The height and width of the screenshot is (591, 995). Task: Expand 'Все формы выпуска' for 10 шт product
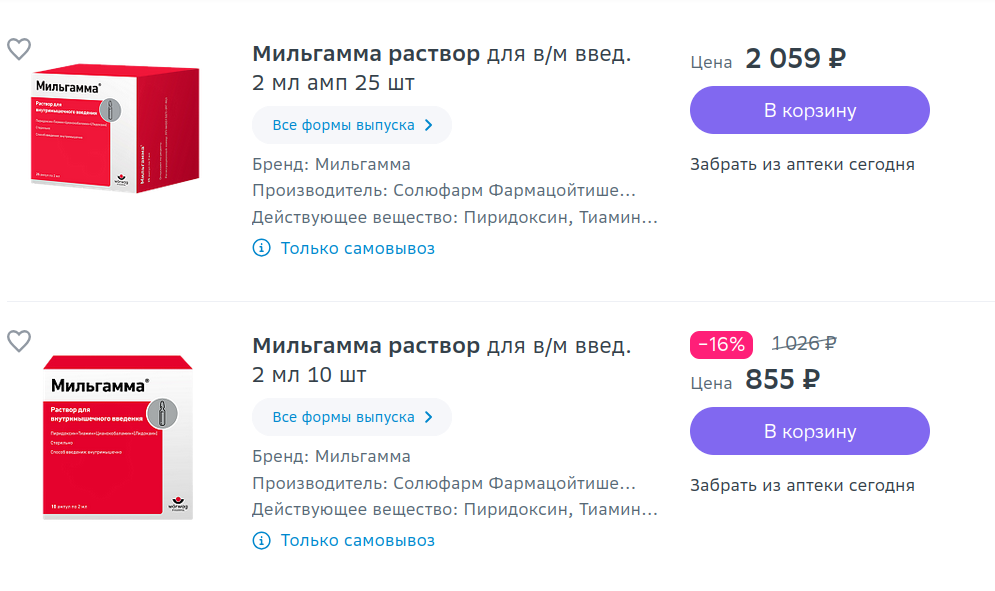(352, 417)
